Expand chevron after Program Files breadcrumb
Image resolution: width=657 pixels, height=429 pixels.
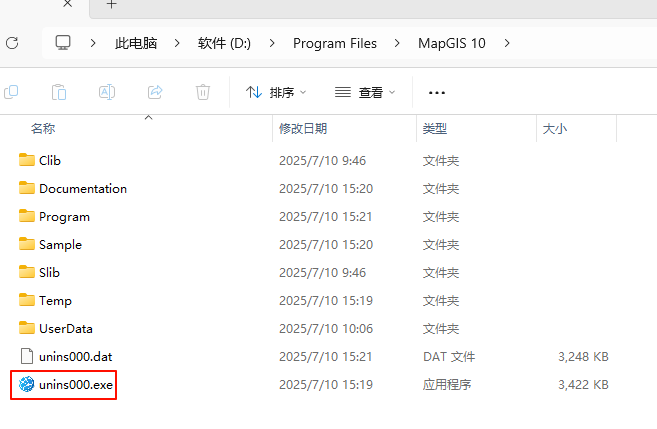point(397,43)
